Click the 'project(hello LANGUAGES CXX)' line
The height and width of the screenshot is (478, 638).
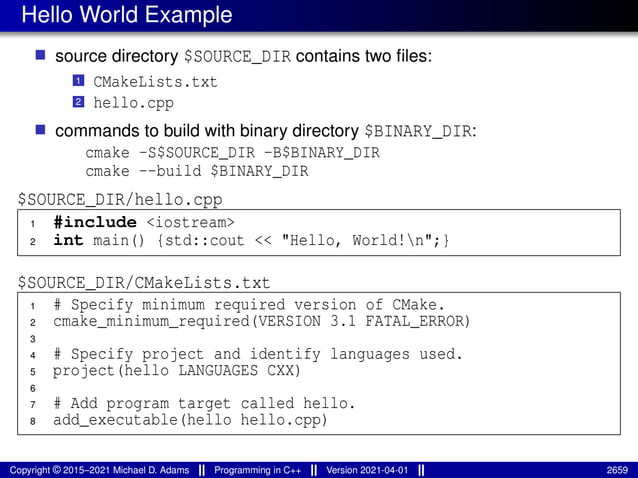point(177,371)
